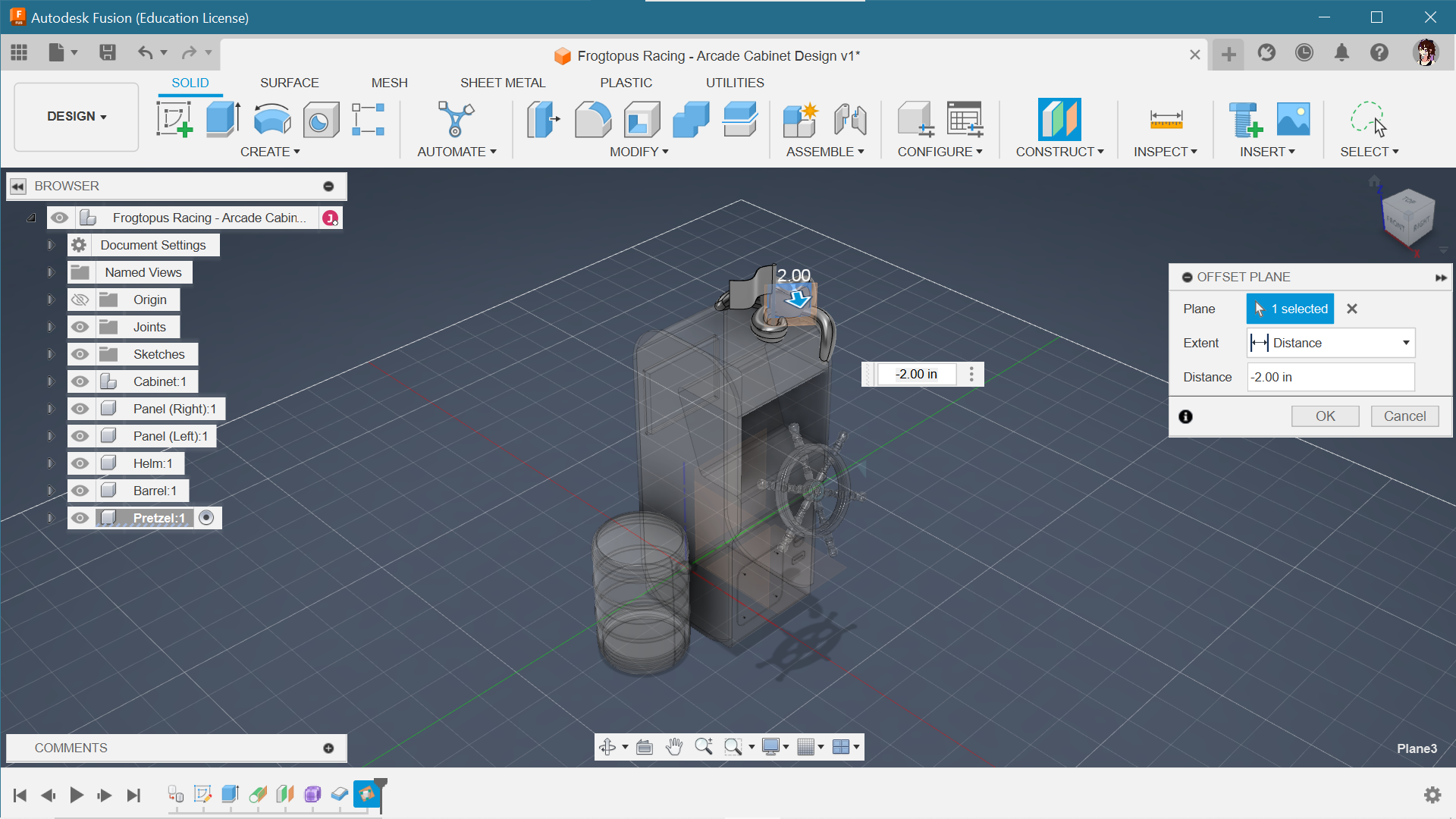Hide the Cabinet:1 component

[80, 381]
